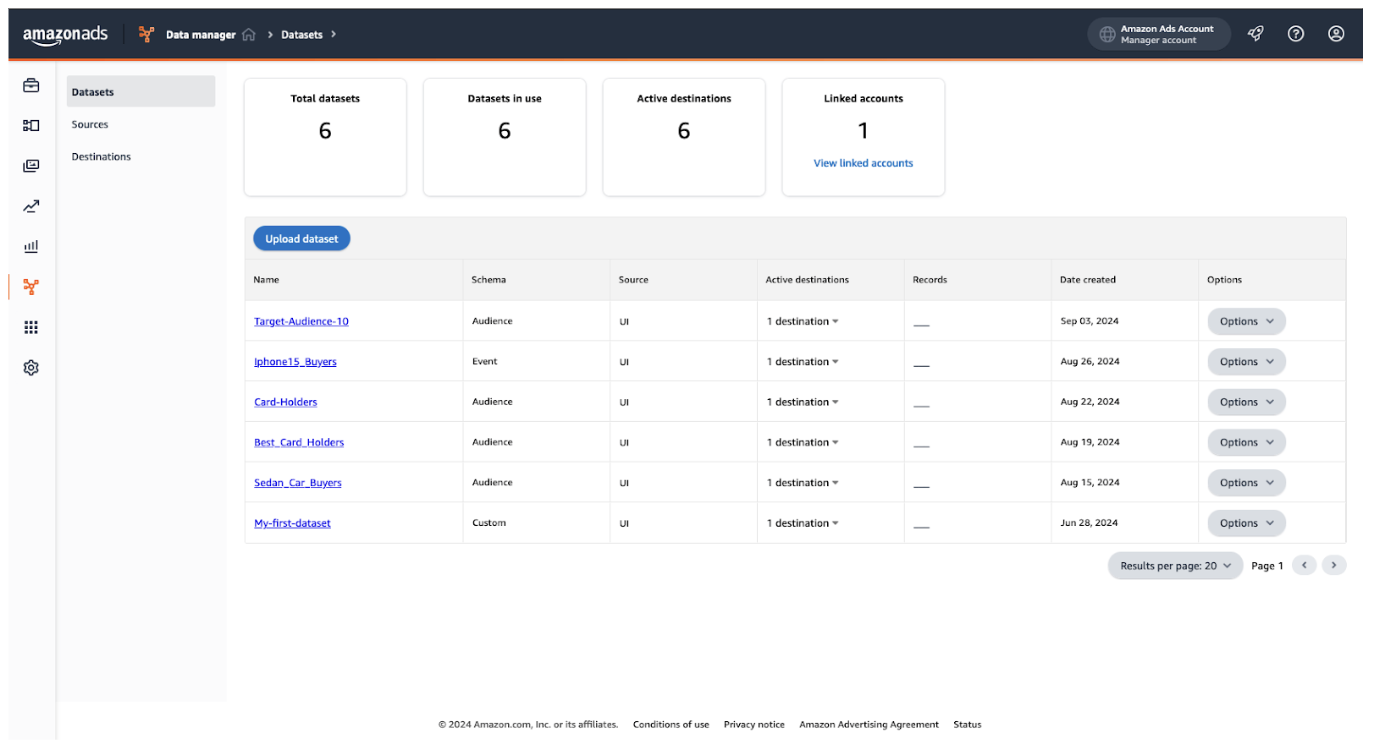Expand Options for Best_Card_Holders
This screenshot has height=746, width=1386.
coord(1246,442)
